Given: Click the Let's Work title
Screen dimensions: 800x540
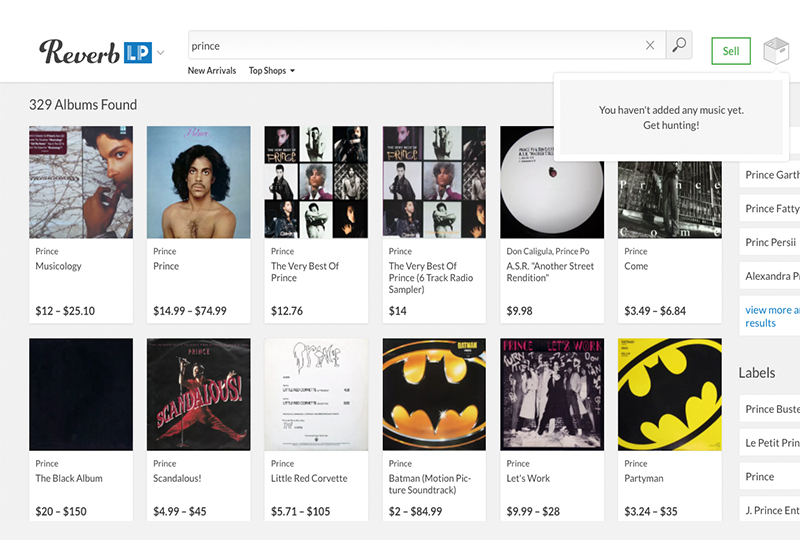Looking at the screenshot, I should (528, 478).
